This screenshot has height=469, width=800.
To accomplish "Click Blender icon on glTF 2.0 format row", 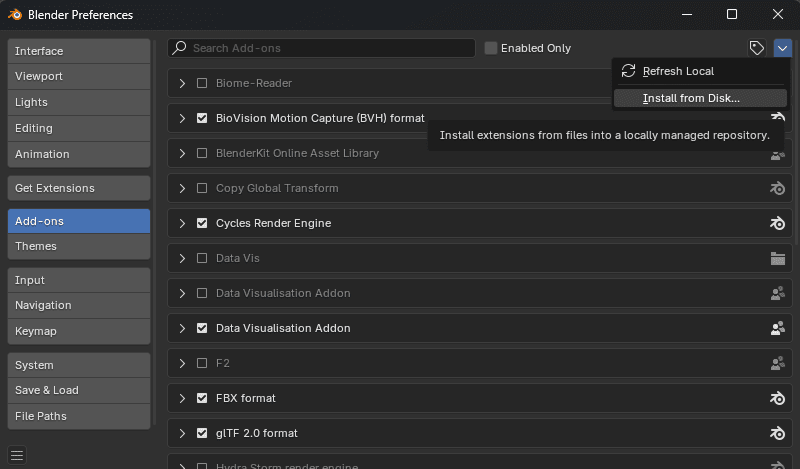I will [x=777, y=433].
